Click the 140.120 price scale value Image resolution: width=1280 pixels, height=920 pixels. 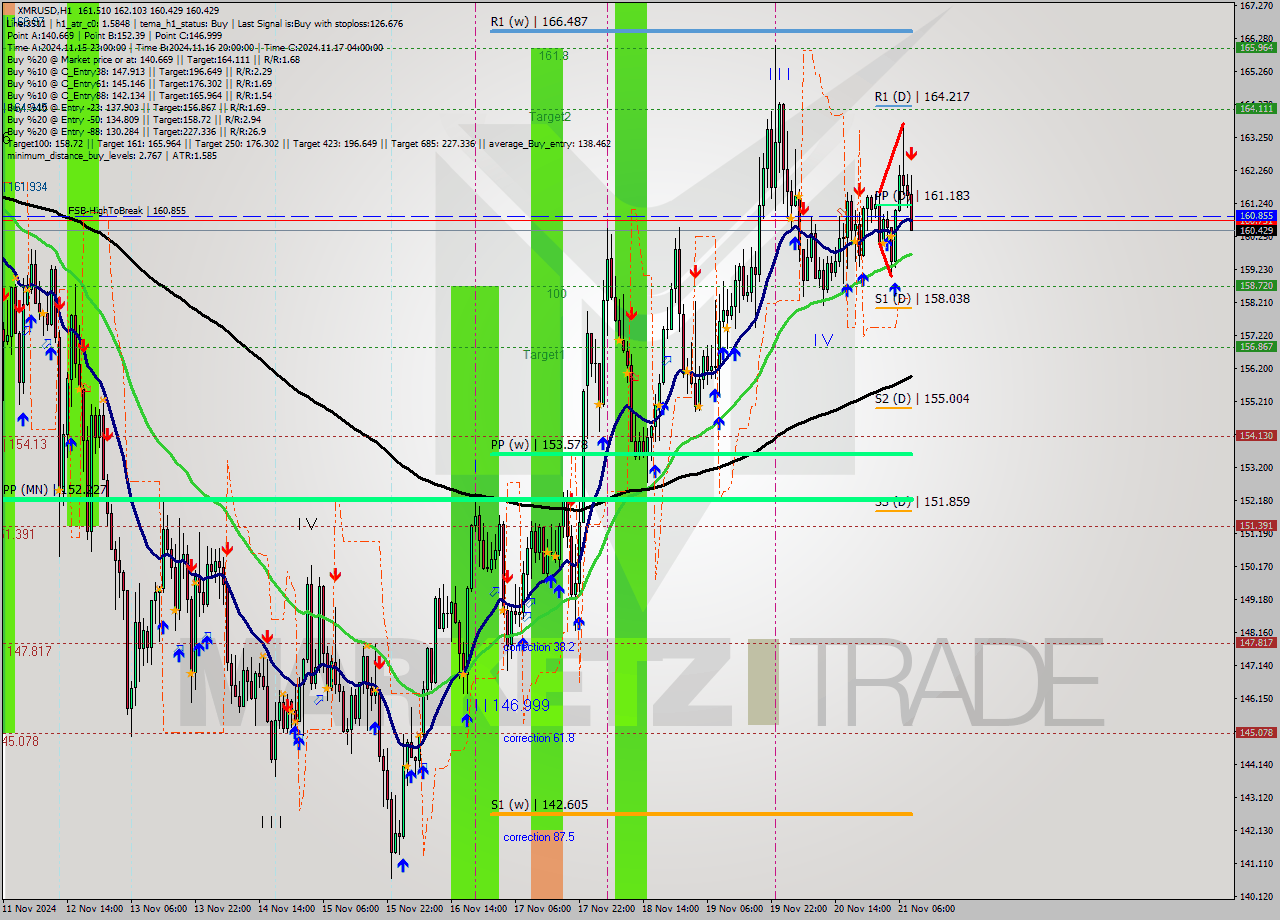(x=1256, y=896)
